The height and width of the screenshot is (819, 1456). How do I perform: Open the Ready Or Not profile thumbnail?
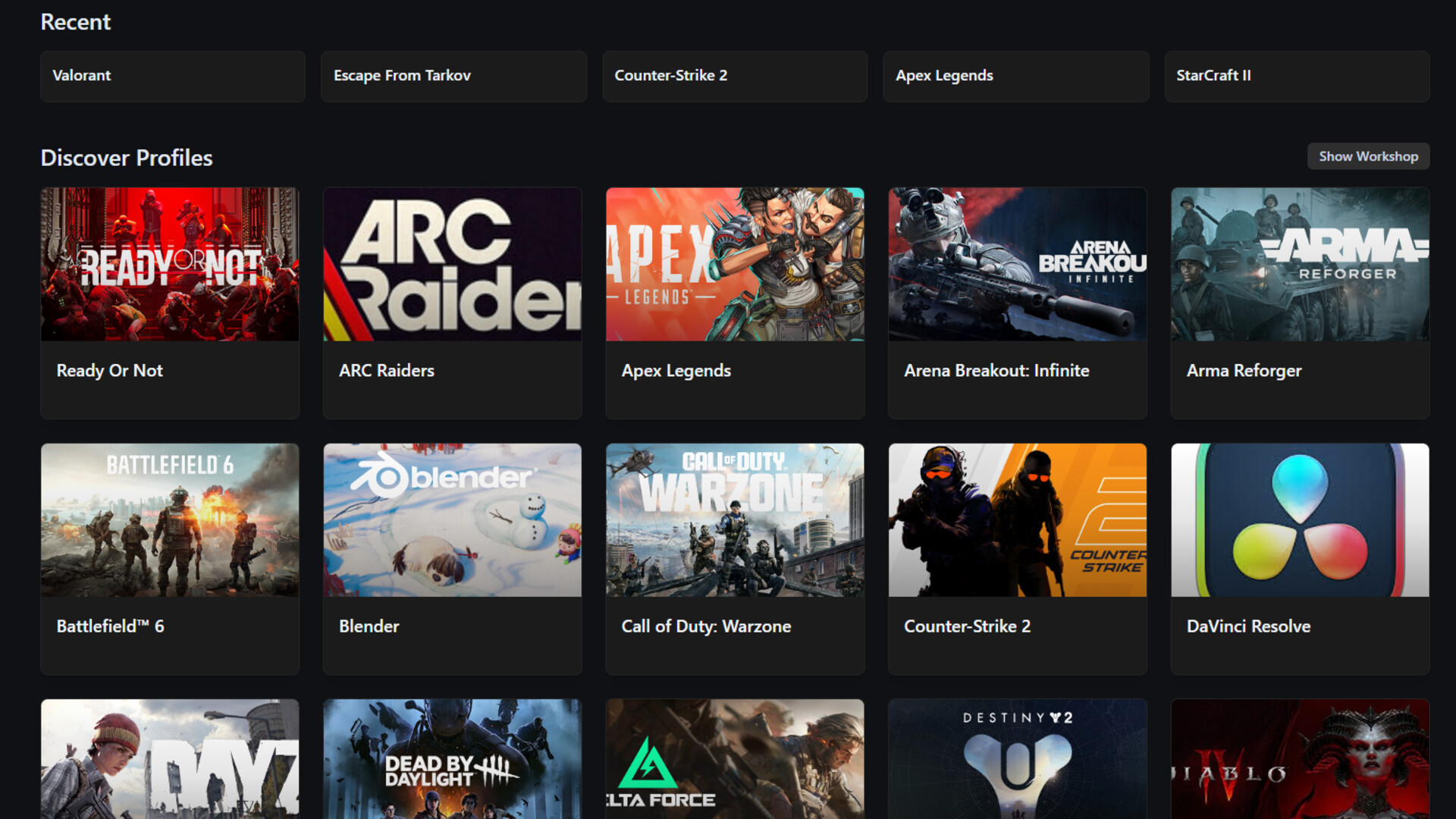click(170, 264)
